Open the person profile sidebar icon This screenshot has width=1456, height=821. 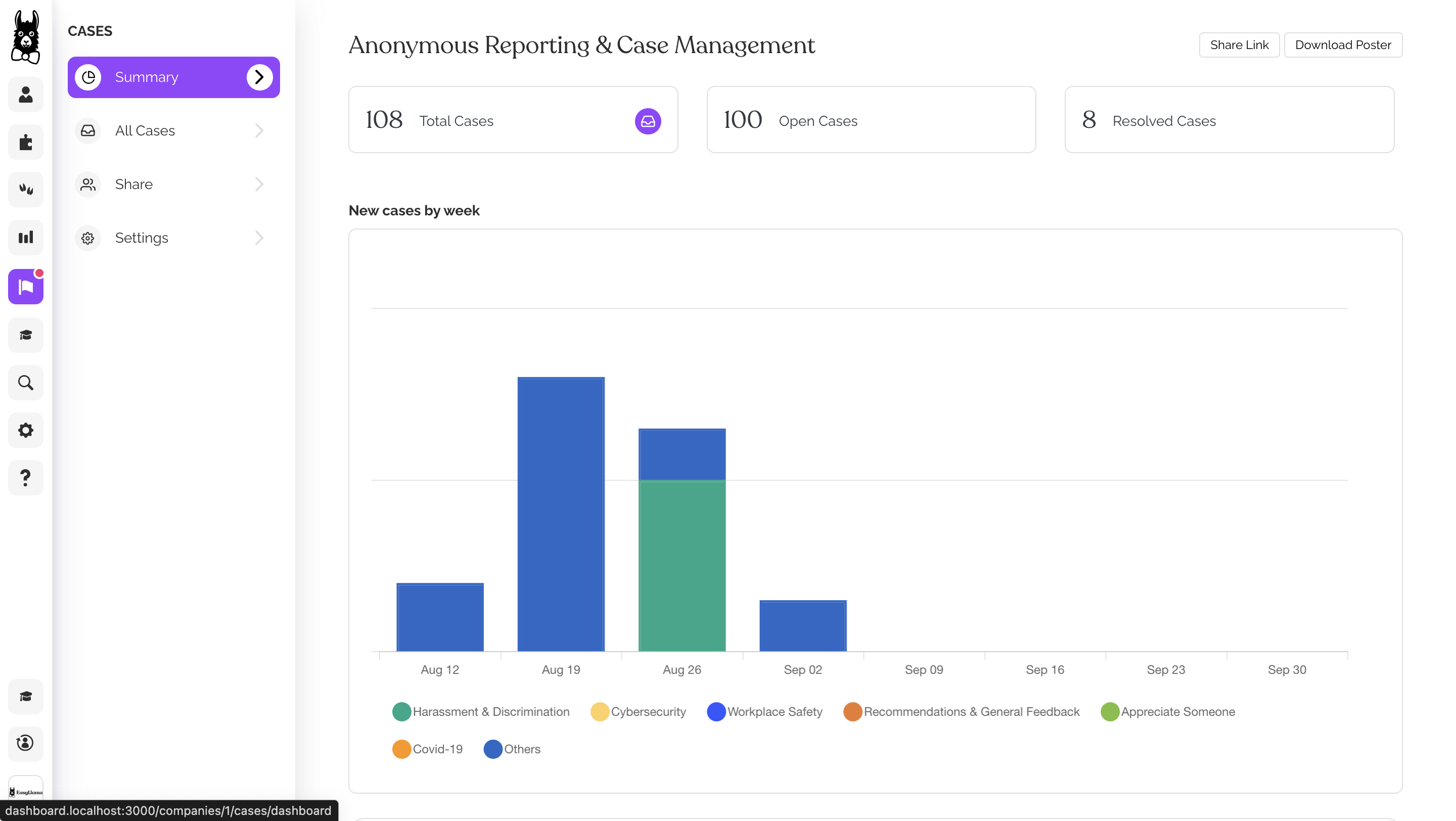click(25, 95)
